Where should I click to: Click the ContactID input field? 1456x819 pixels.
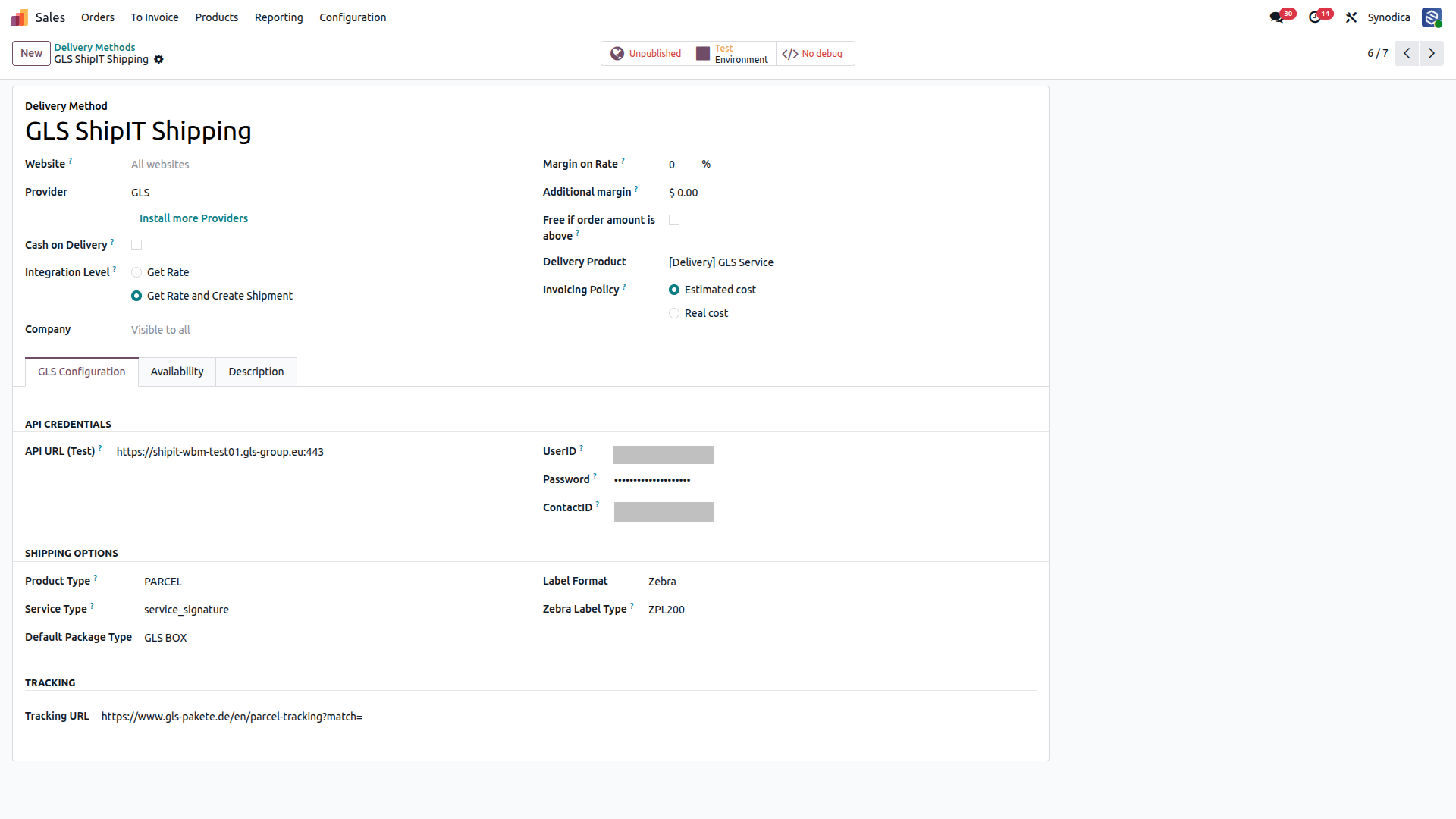coord(664,511)
